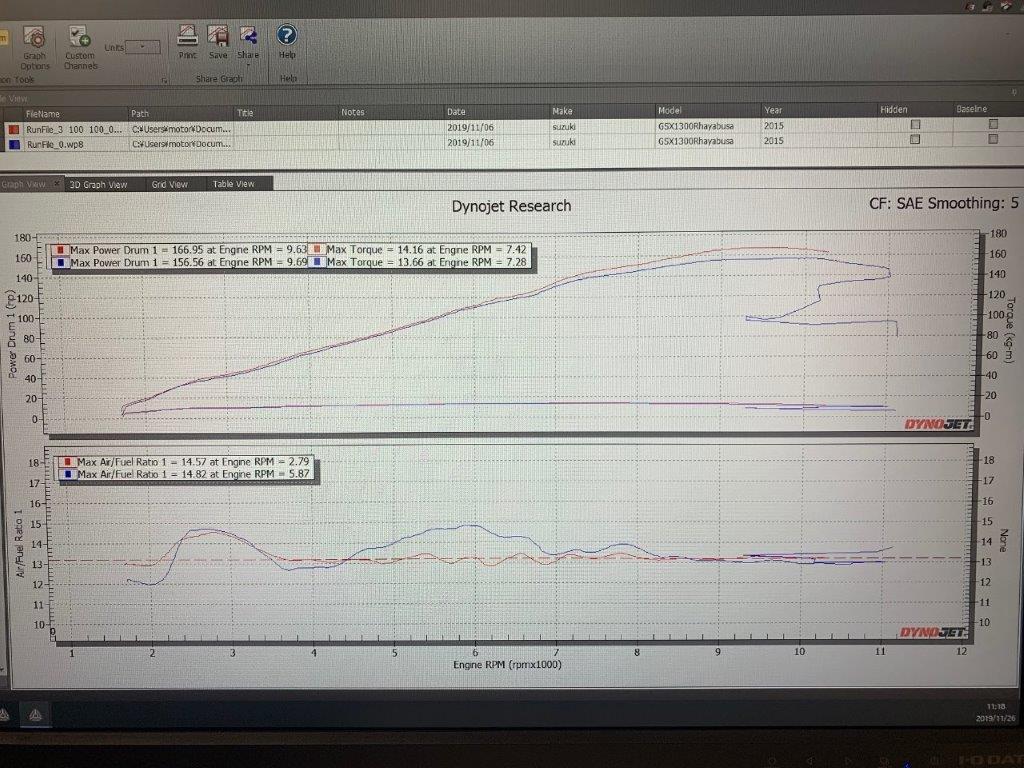Open the Grid View tab
This screenshot has height=768, width=1024.
169,184
